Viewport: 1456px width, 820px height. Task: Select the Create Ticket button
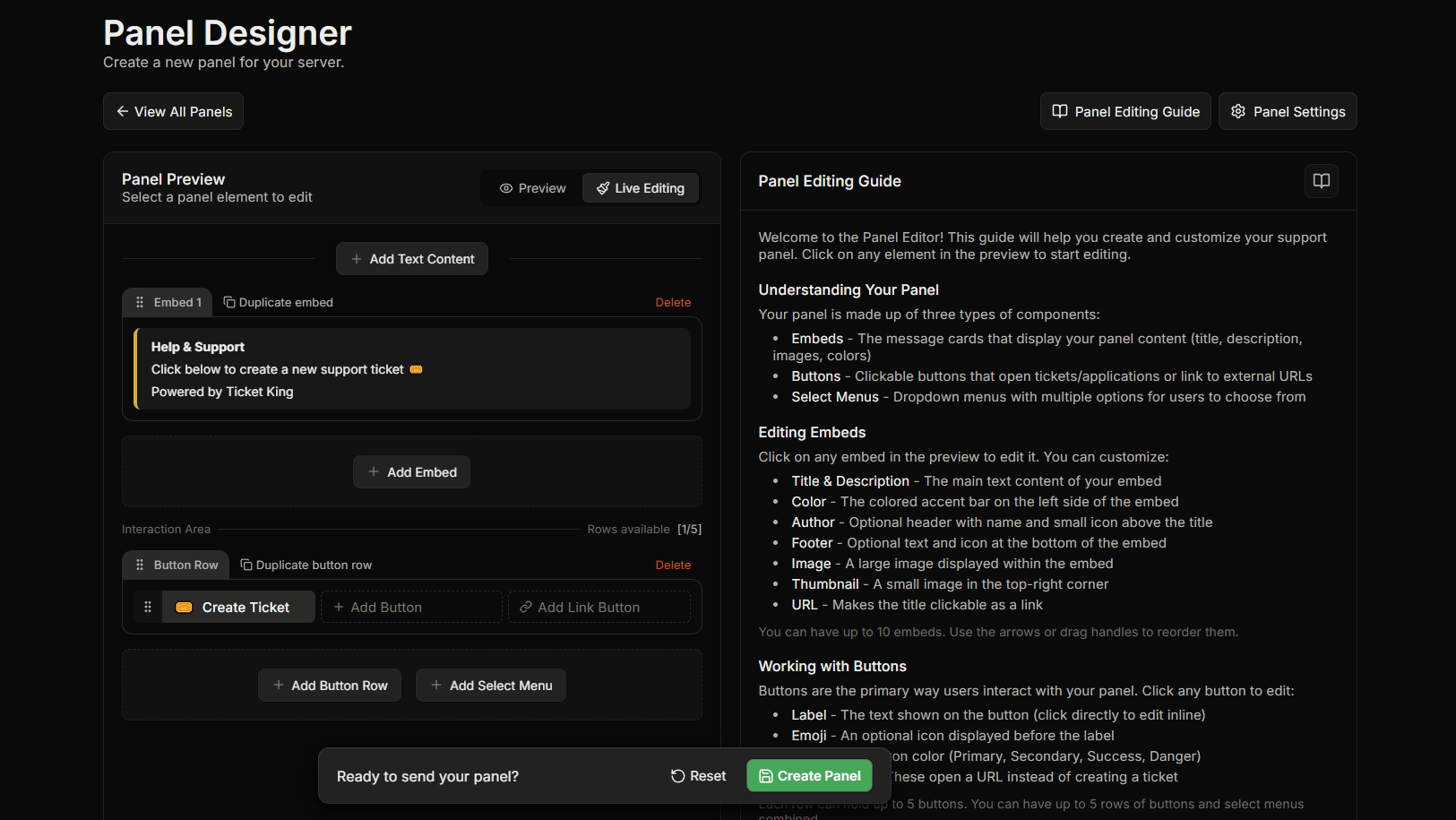(238, 607)
